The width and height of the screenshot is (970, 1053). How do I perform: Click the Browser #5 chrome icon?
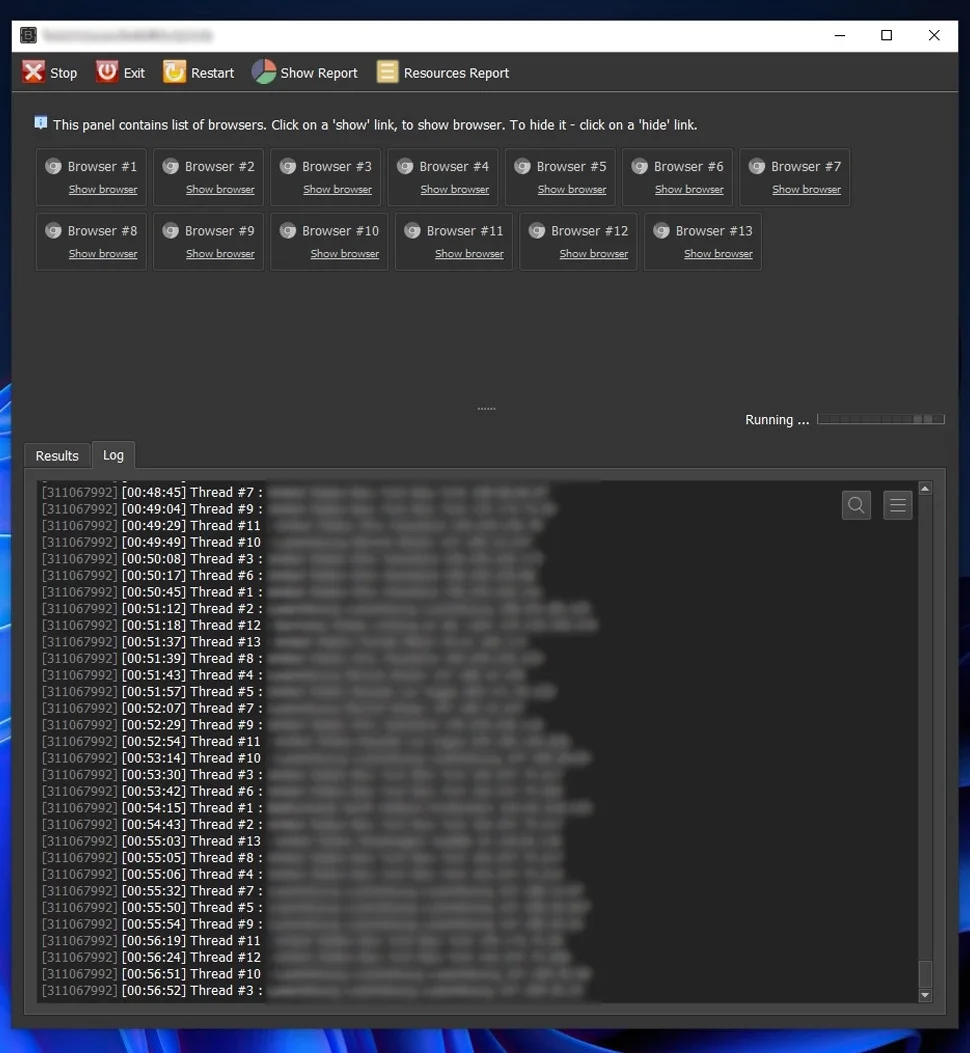tap(522, 167)
